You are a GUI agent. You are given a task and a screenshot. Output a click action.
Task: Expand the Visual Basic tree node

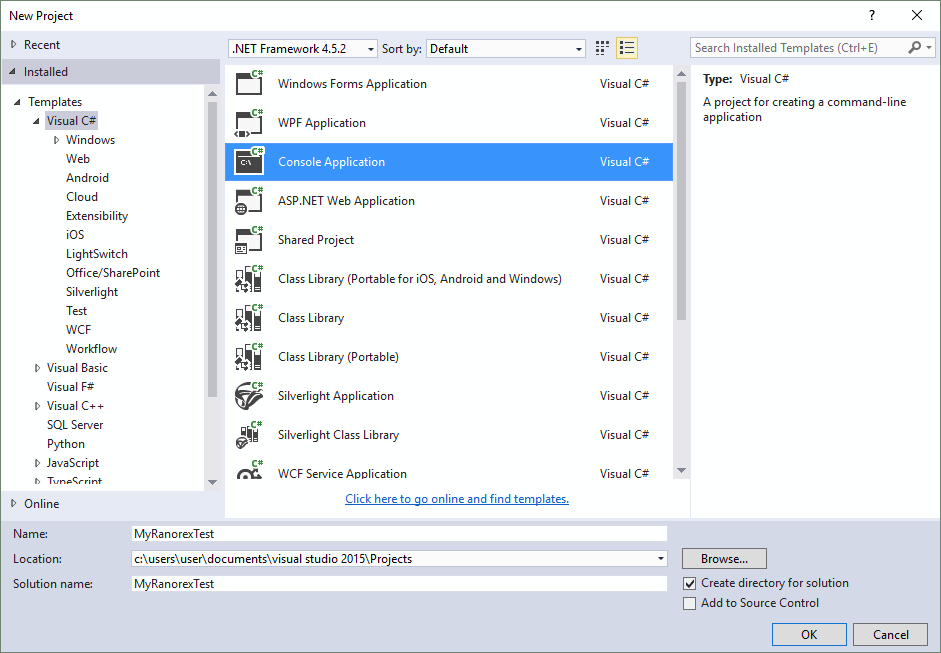[37, 368]
